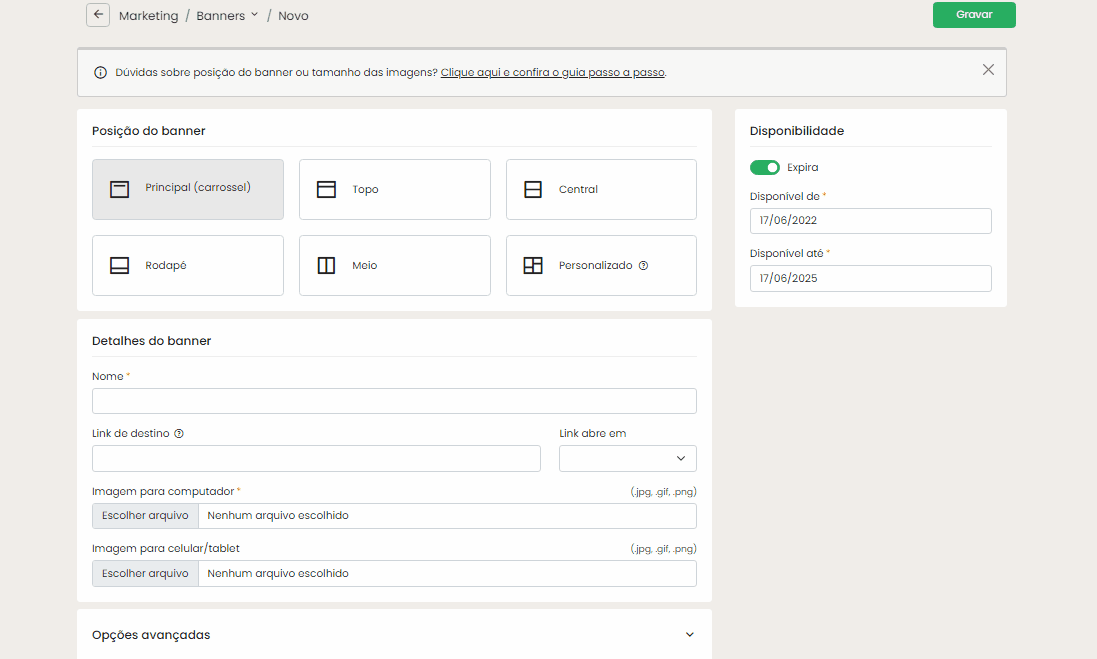Open the step-by-step guide link
This screenshot has height=659, width=1097.
(x=552, y=73)
